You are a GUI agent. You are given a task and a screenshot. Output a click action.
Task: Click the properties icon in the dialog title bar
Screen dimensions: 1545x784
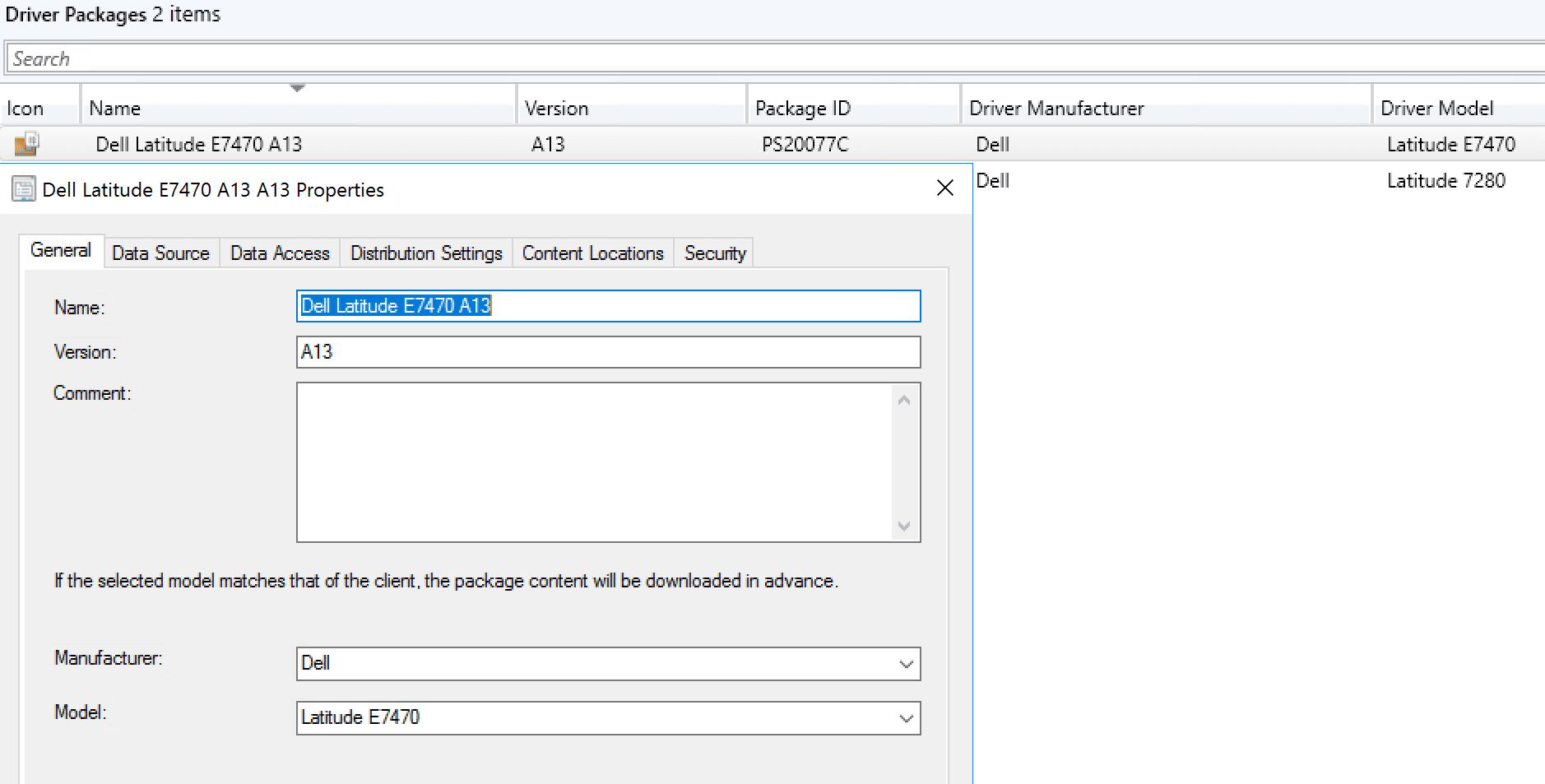[x=22, y=189]
